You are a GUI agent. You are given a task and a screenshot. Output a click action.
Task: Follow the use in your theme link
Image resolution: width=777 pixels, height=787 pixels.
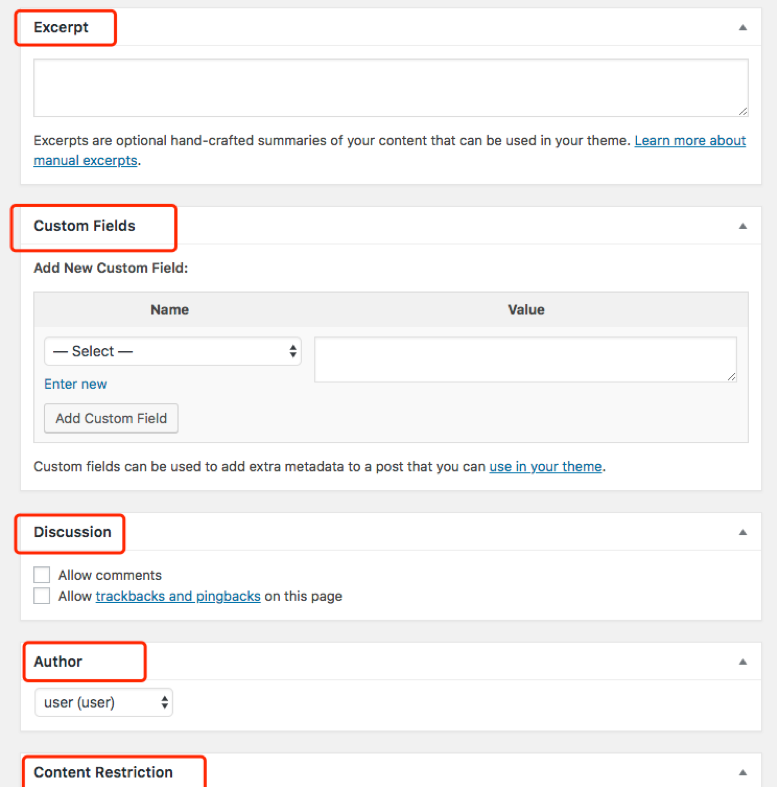point(545,466)
